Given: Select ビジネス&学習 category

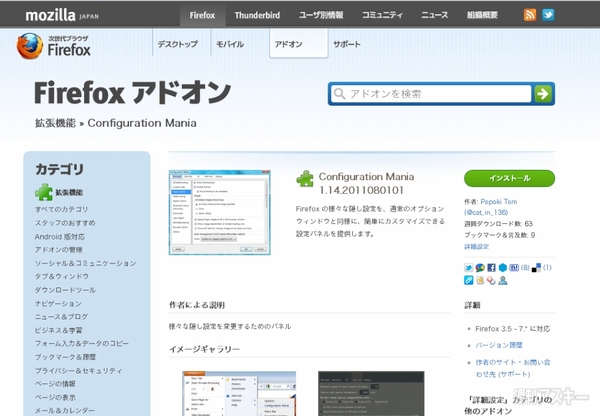Looking at the screenshot, I should point(59,330).
